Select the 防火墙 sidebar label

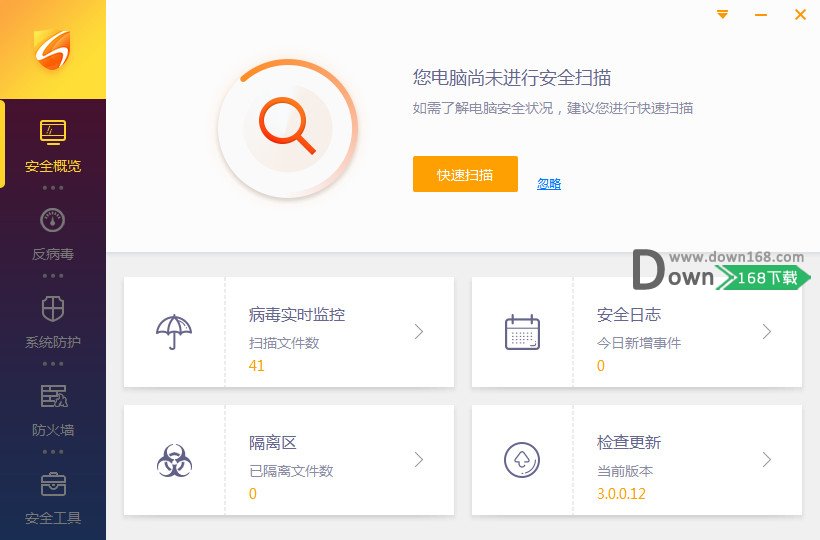click(53, 430)
